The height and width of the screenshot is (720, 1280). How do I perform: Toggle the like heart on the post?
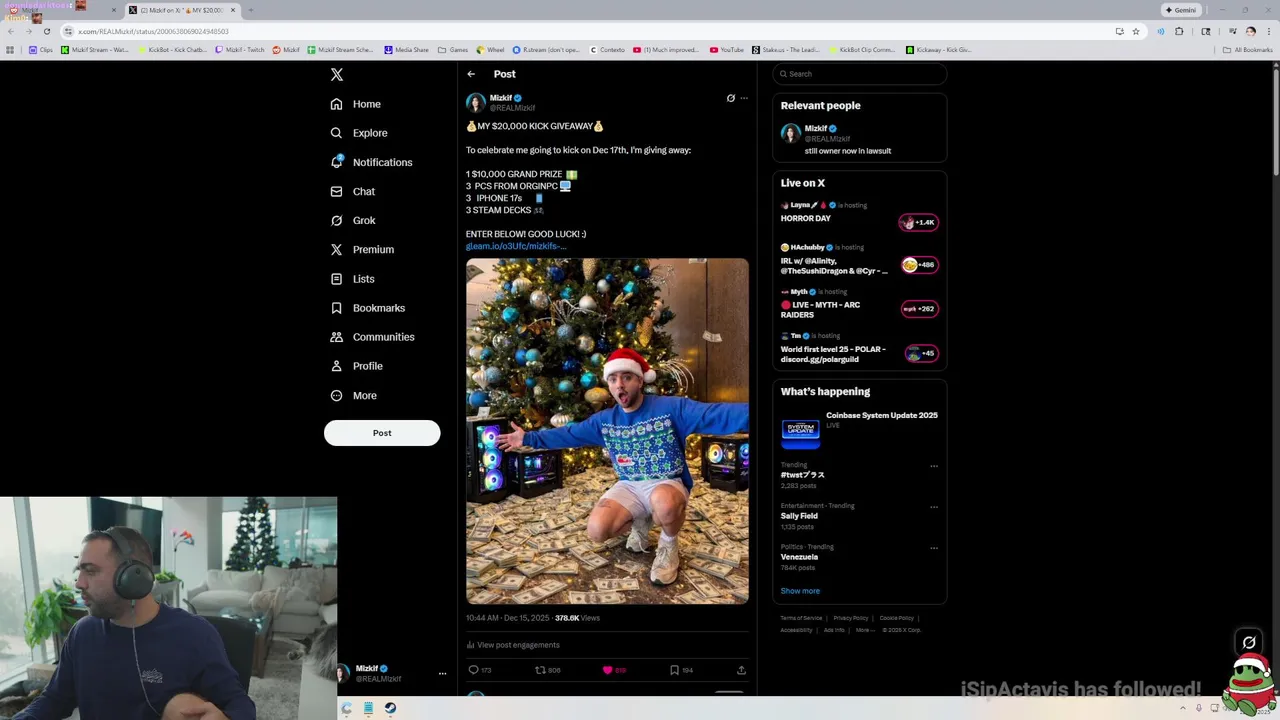(x=607, y=670)
